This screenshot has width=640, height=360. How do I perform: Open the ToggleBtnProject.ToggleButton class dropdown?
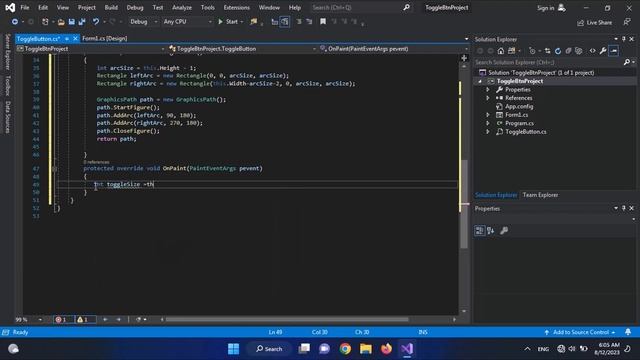pyautogui.click(x=242, y=49)
